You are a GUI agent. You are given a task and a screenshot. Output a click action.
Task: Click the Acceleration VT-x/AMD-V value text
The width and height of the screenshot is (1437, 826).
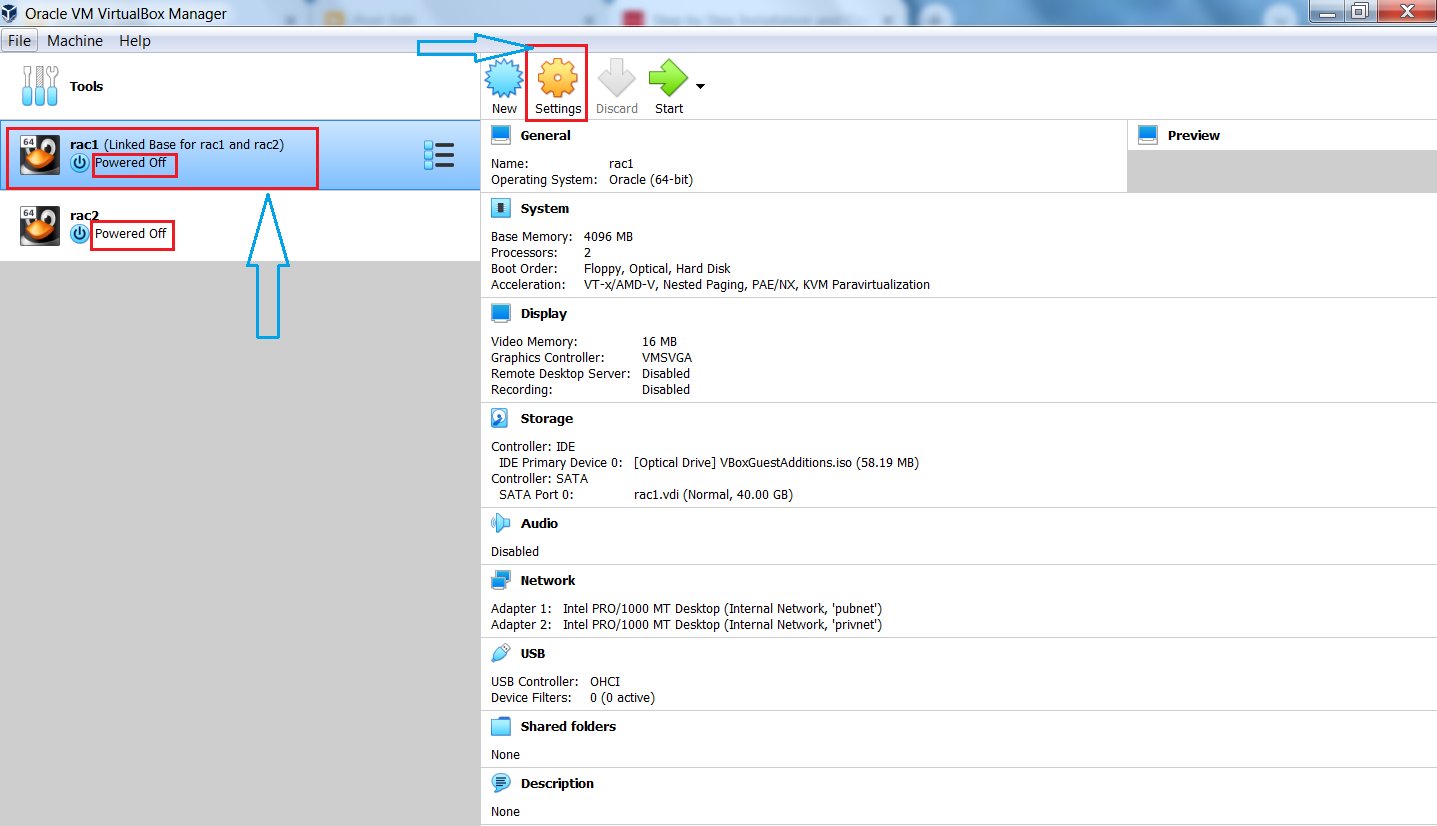click(757, 285)
